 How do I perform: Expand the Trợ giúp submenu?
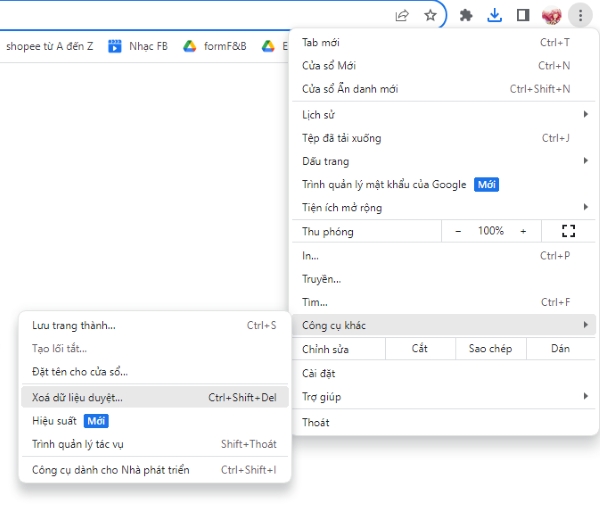pyautogui.click(x=440, y=396)
